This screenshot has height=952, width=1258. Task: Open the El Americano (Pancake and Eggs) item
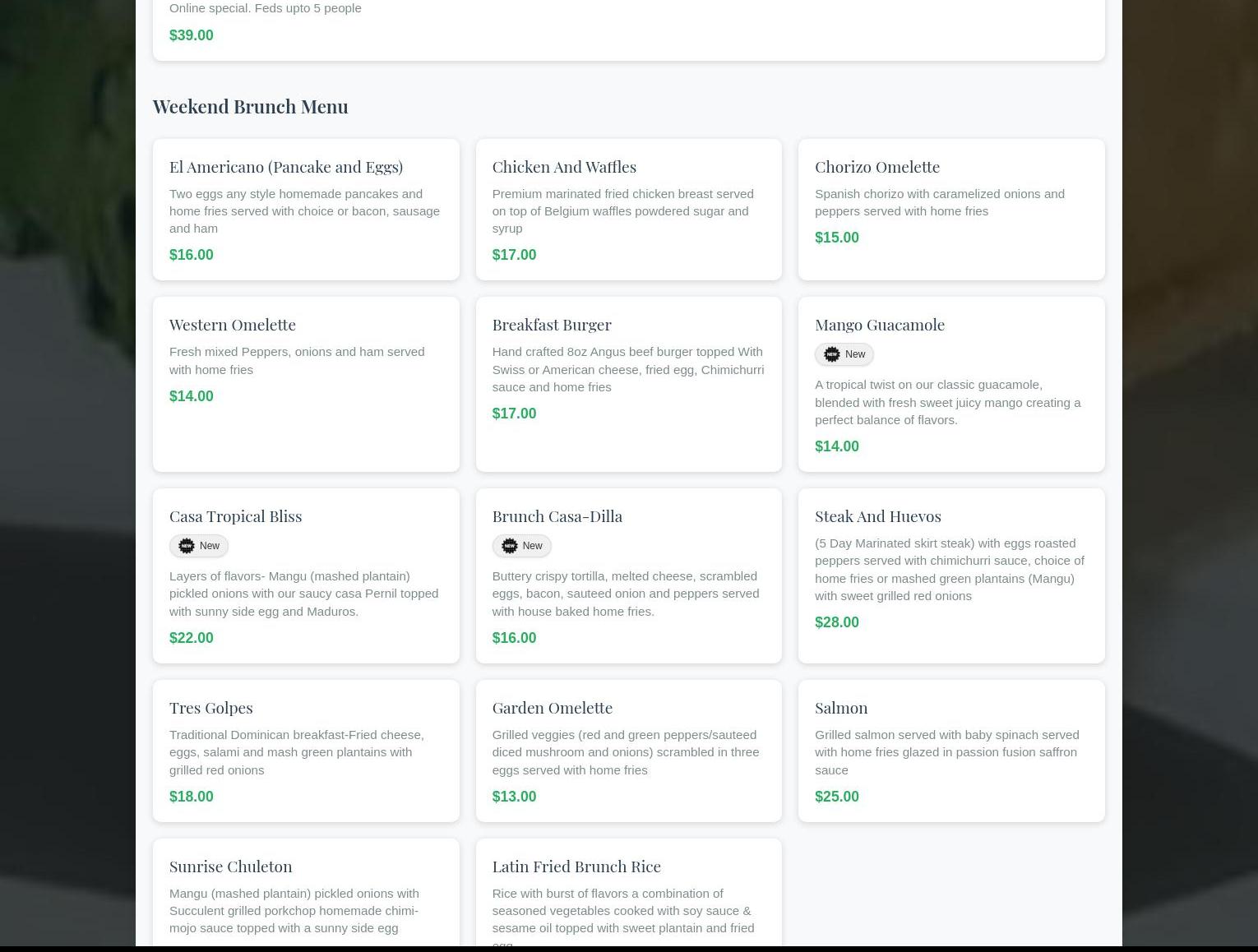click(x=285, y=166)
